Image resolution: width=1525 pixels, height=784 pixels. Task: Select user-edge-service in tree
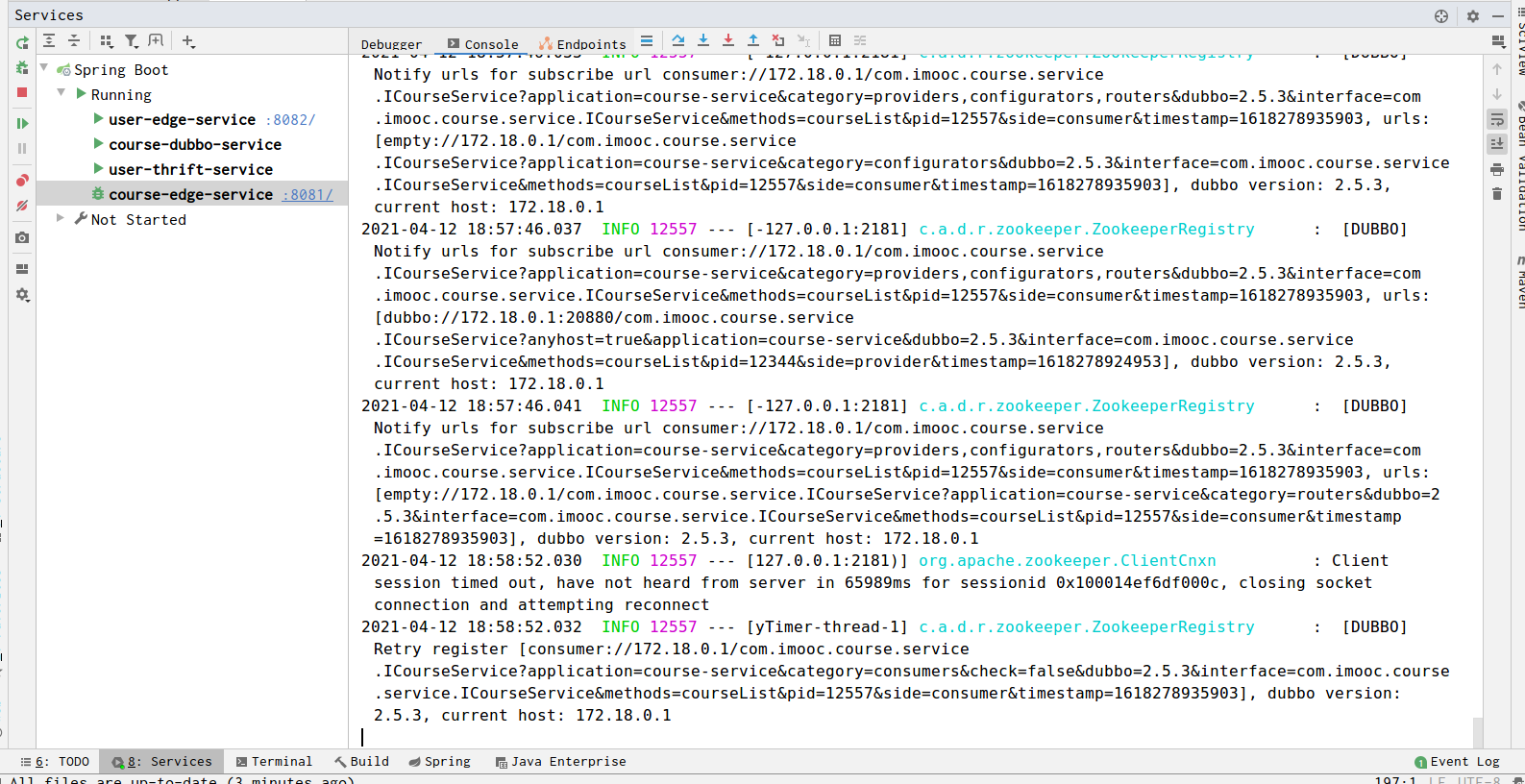(x=182, y=119)
